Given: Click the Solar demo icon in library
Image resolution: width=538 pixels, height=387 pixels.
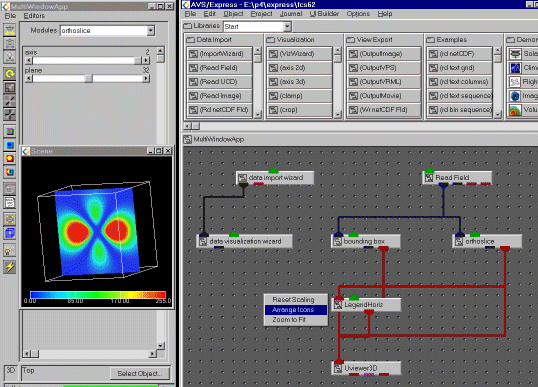Looking at the screenshot, I should pyautogui.click(x=515, y=54).
